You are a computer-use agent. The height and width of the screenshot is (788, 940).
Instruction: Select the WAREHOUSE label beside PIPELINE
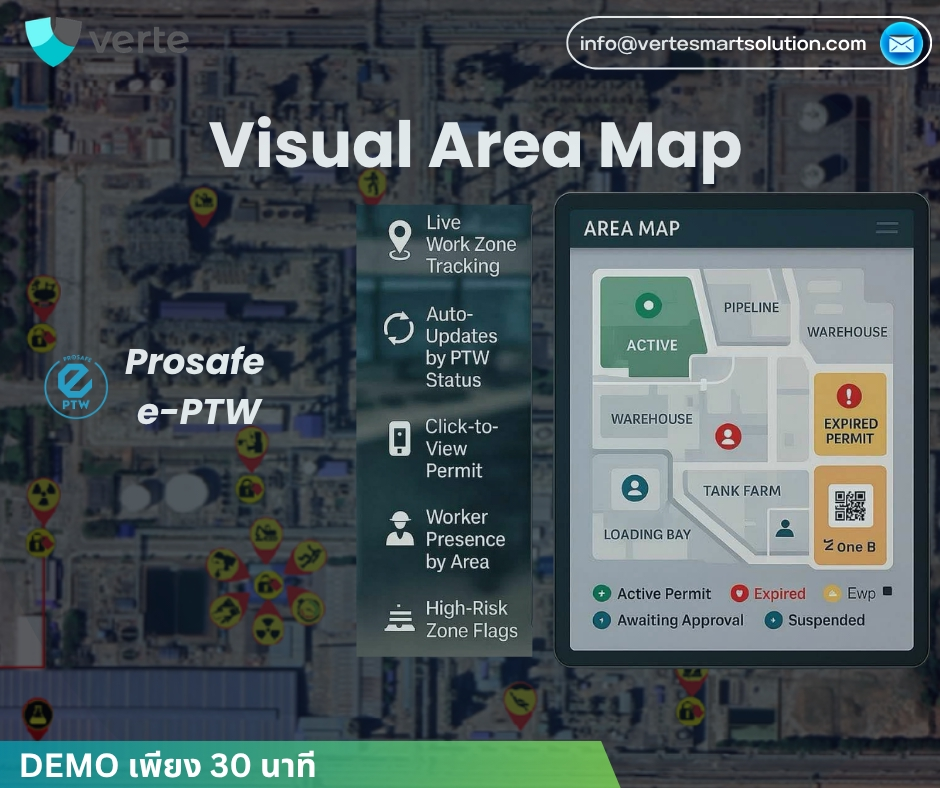pos(847,332)
